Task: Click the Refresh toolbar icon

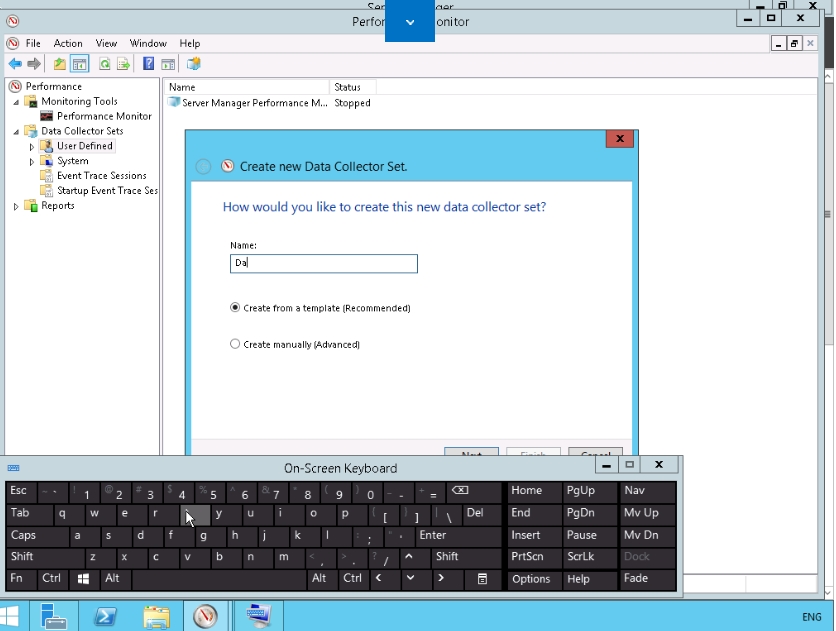Action: tap(104, 64)
